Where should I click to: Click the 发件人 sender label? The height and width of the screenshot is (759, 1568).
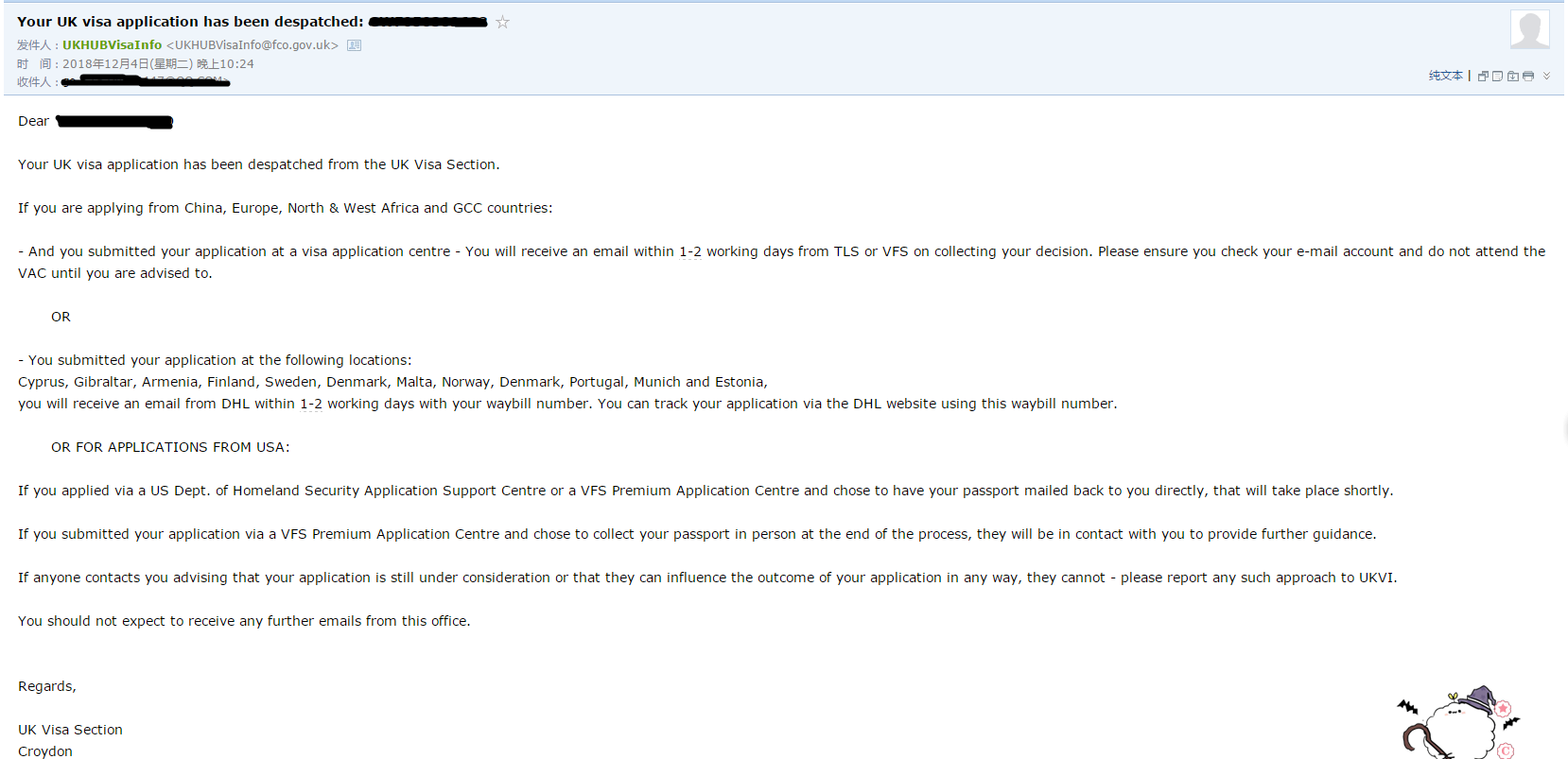(x=34, y=45)
